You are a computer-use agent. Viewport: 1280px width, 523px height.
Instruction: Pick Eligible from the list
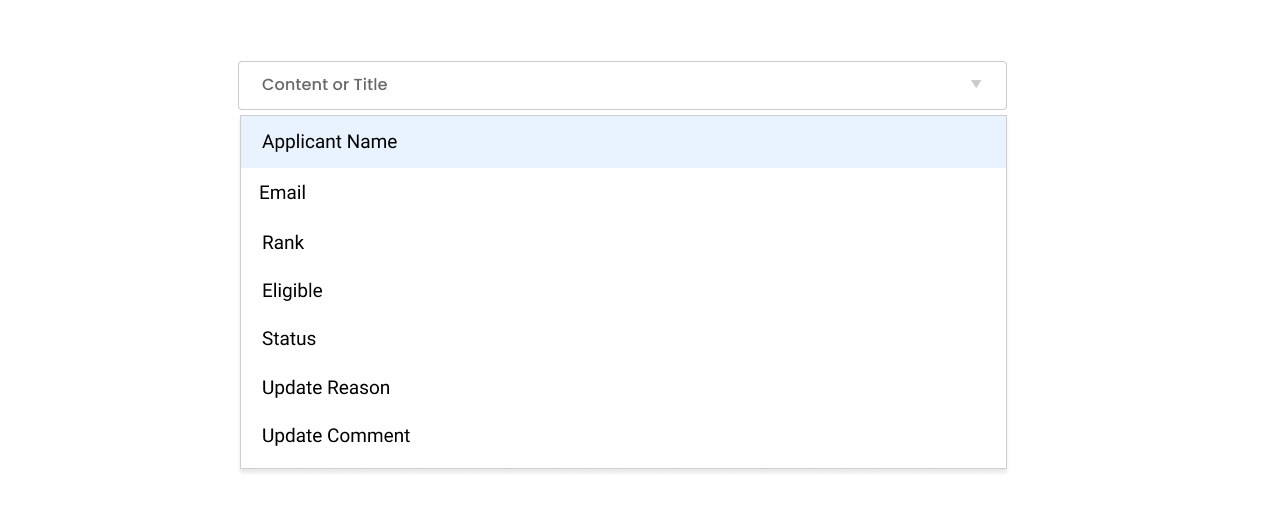[292, 291]
